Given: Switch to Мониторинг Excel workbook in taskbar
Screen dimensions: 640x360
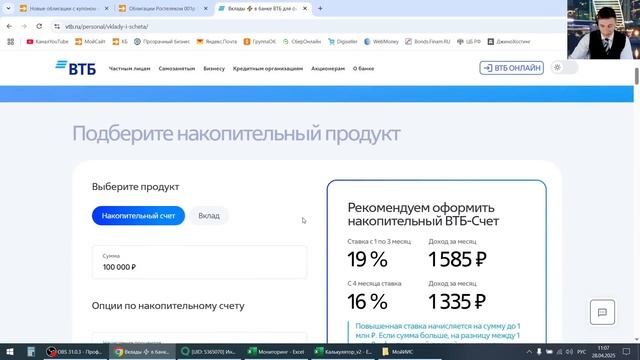Looking at the screenshot, I should point(277,352).
